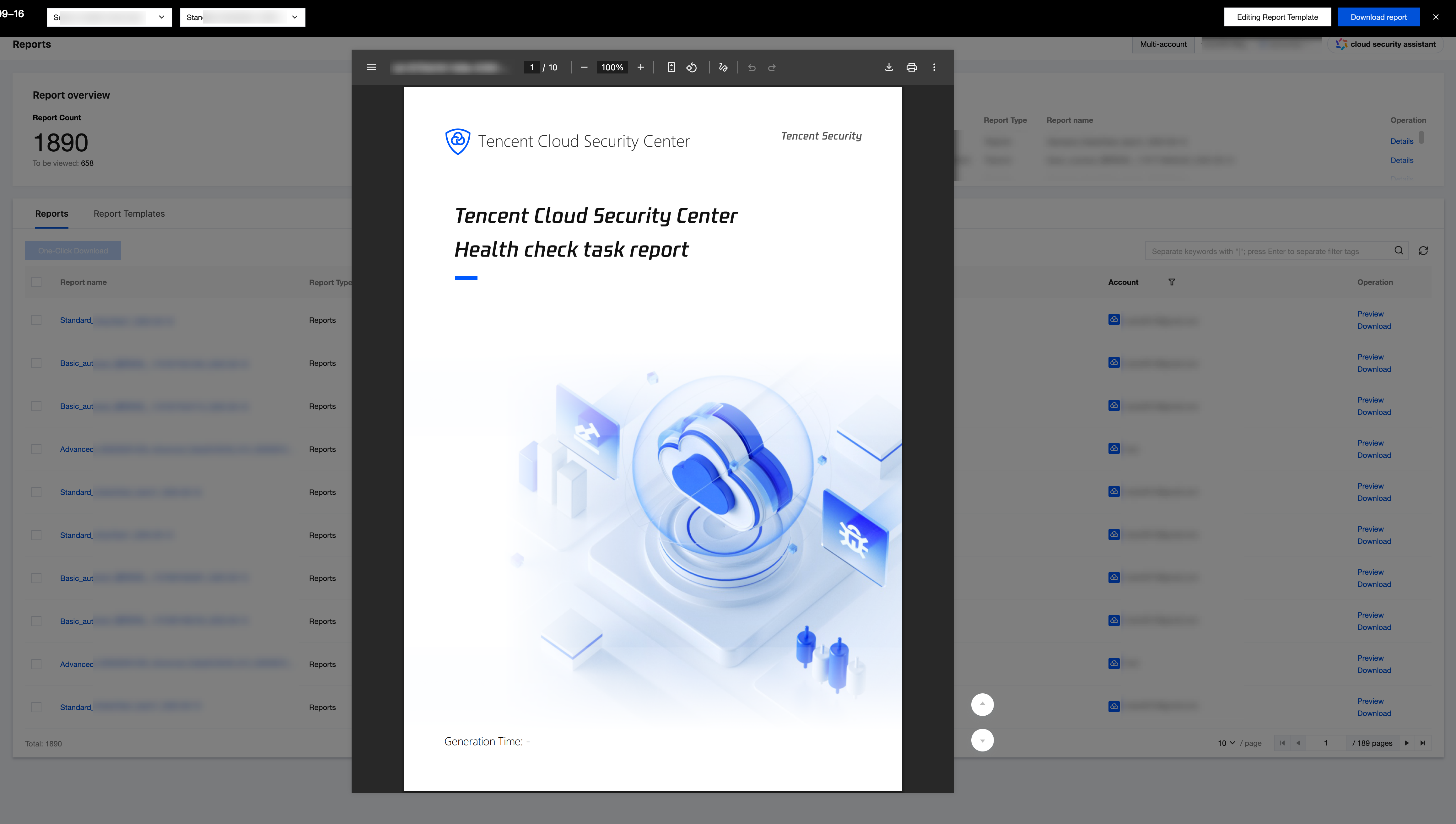Click Editing Report Template button
The height and width of the screenshot is (824, 1456).
(x=1277, y=17)
